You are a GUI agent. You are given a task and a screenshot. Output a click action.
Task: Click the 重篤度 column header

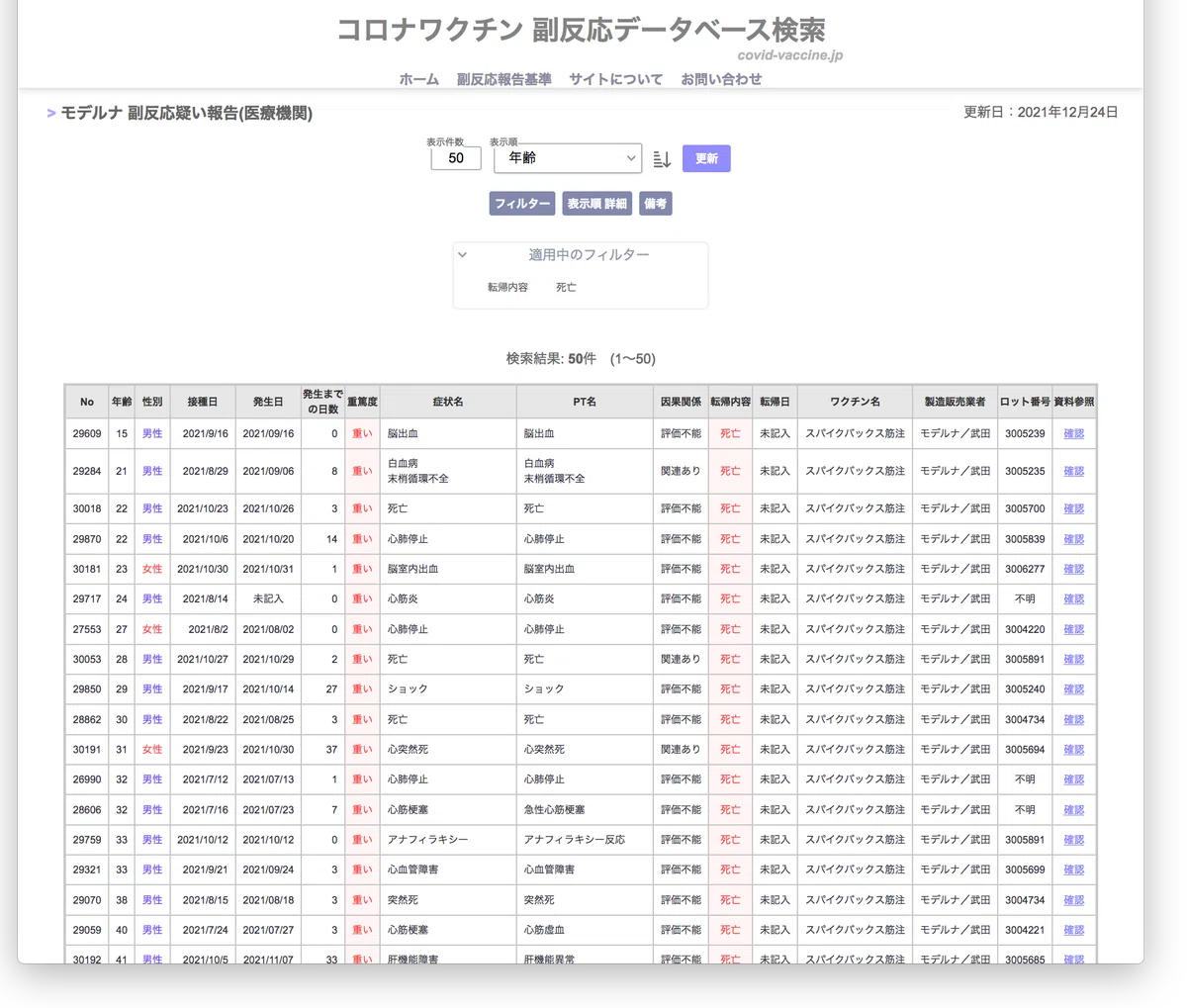pyautogui.click(x=362, y=402)
